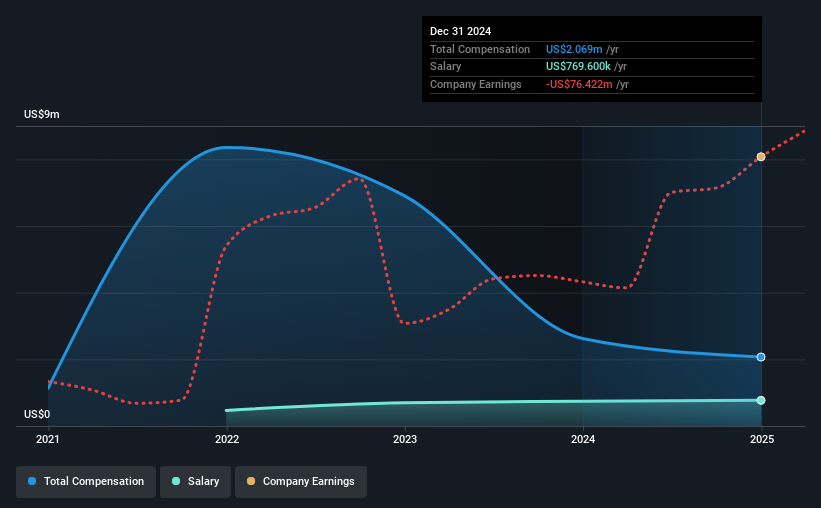Toggle the Salary legend button
Screen dimensions: 821x508
click(x=195, y=481)
